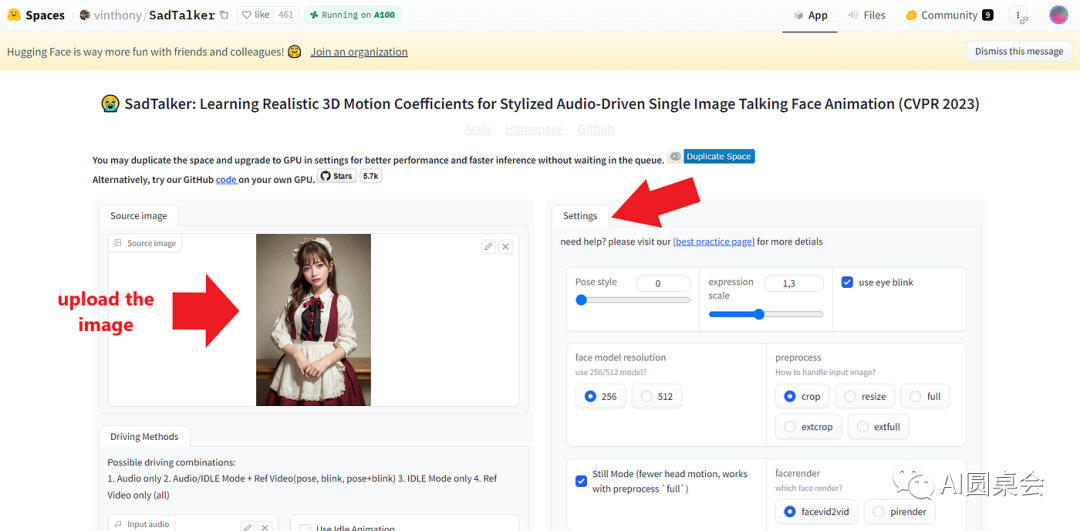Open the best practice page link
This screenshot has height=531, width=1080.
coord(714,242)
